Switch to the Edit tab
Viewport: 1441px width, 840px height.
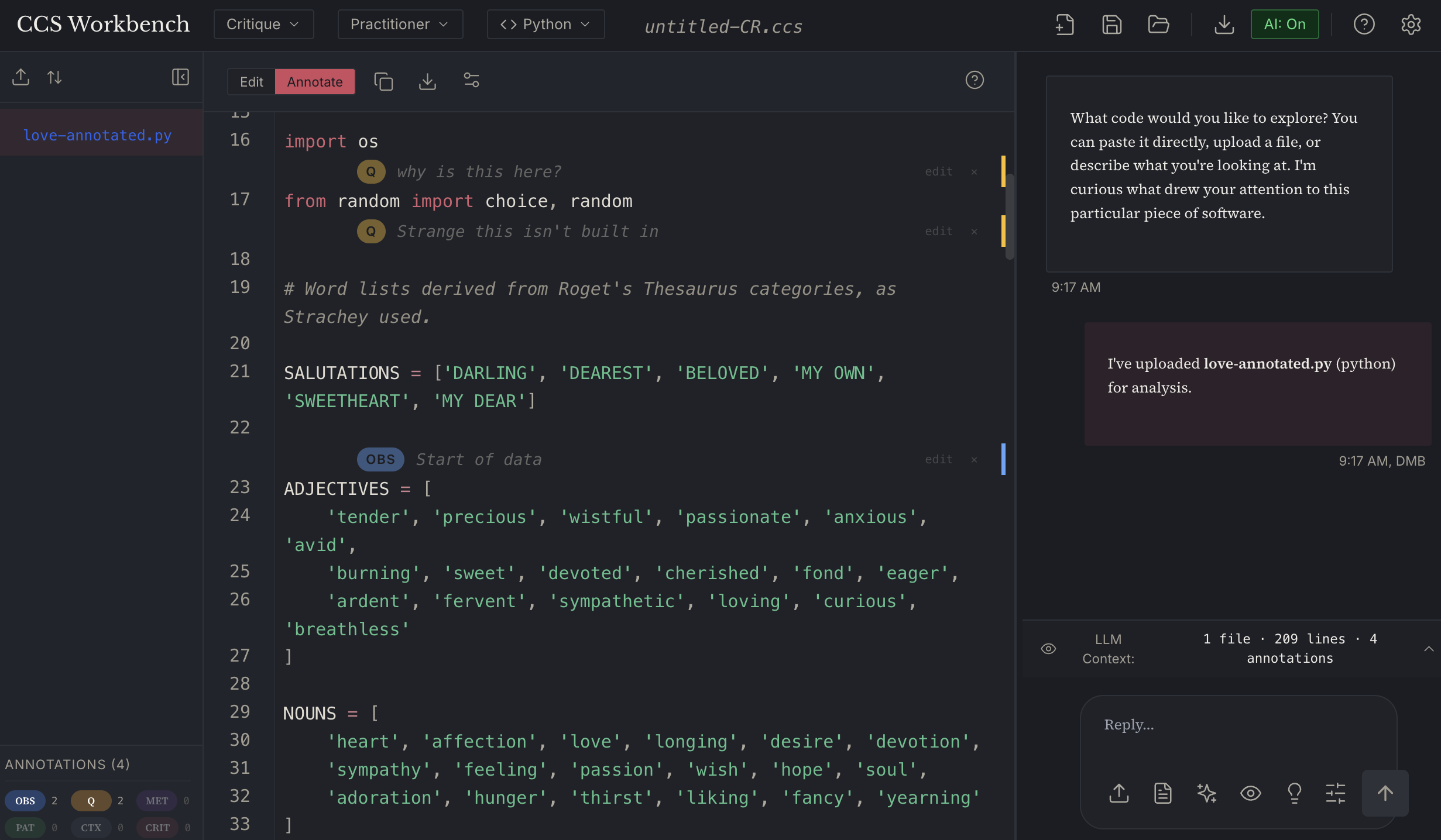point(252,82)
